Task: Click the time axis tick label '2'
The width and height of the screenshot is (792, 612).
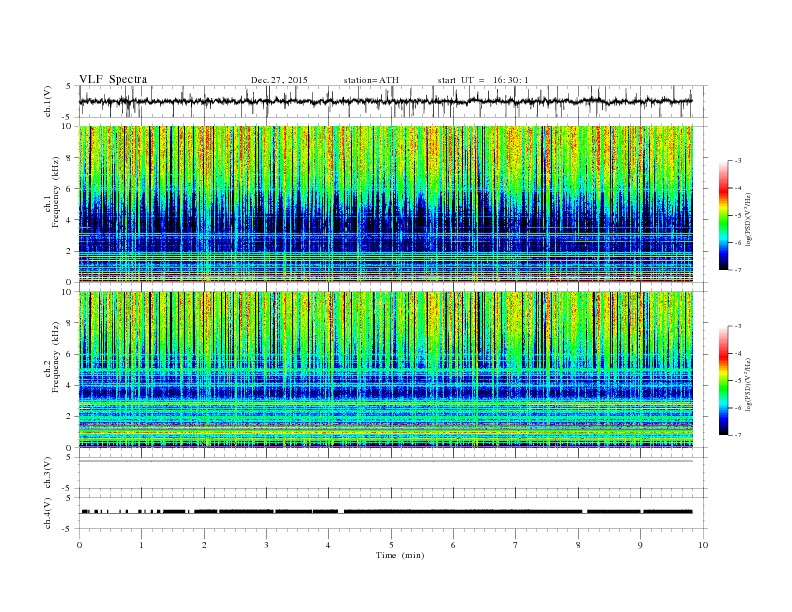Action: click(x=204, y=545)
